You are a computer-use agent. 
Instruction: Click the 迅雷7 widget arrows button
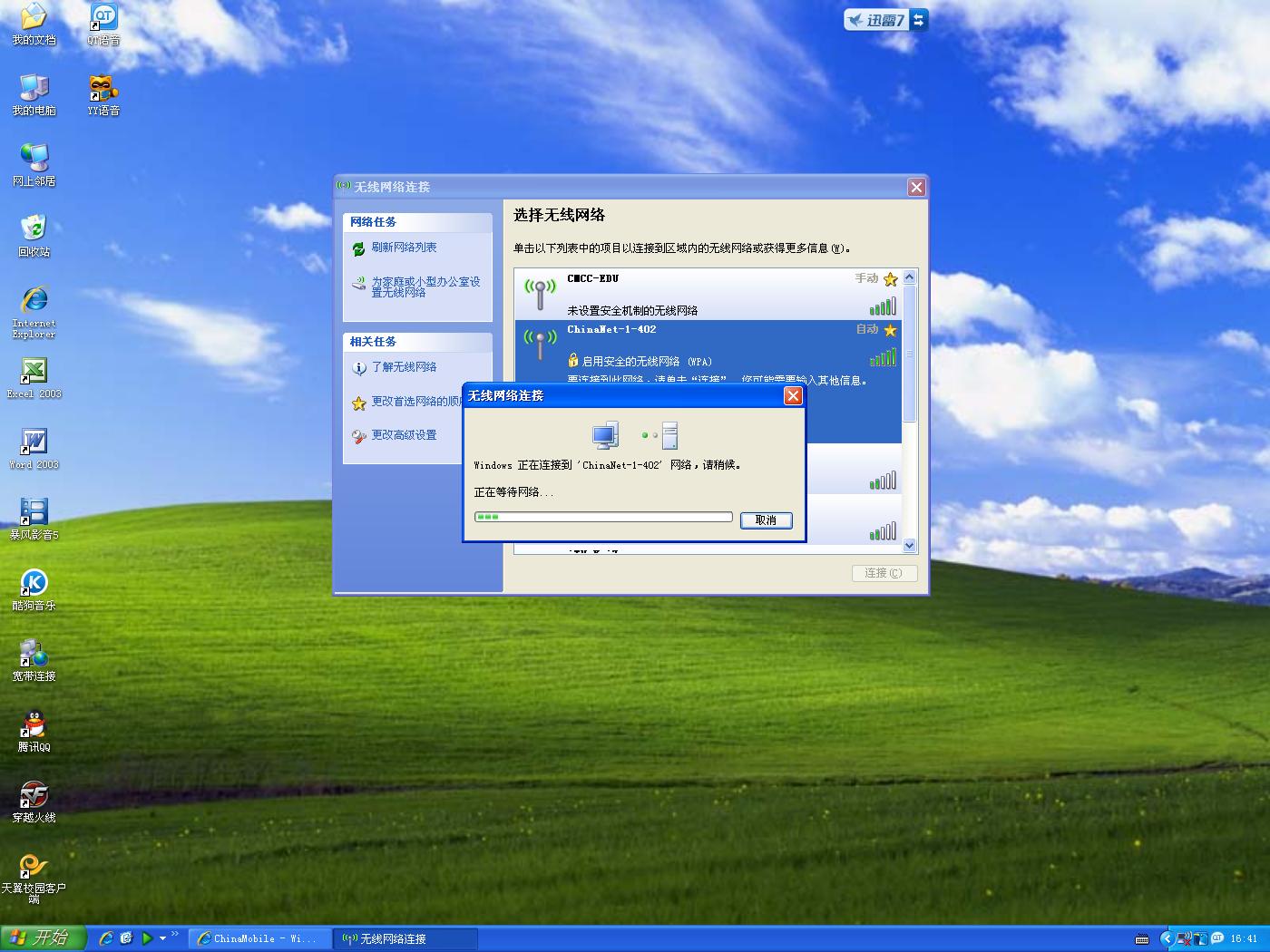tap(919, 20)
